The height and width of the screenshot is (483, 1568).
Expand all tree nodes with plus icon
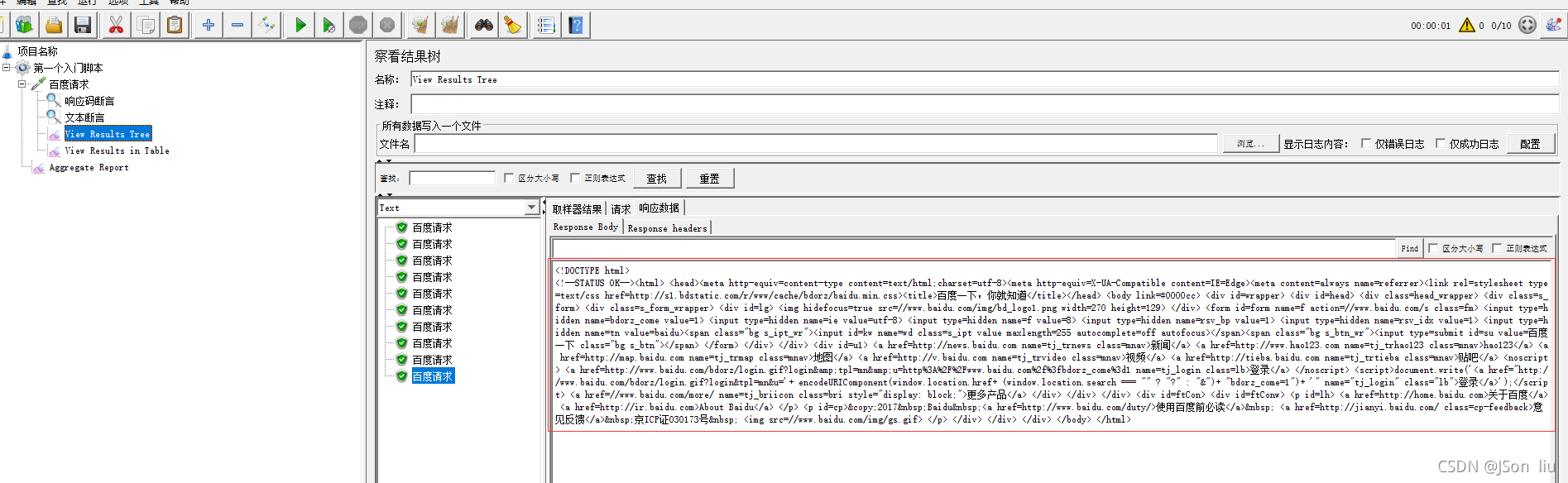209,26
